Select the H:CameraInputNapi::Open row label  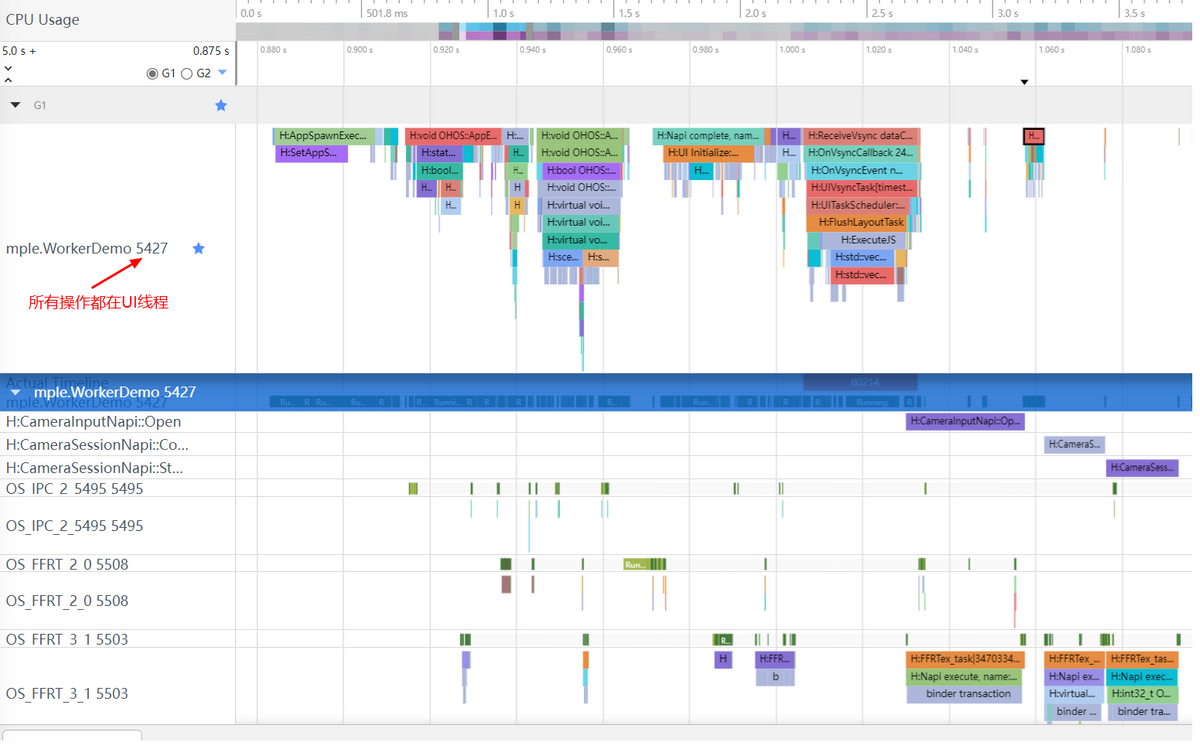pyautogui.click(x=93, y=422)
